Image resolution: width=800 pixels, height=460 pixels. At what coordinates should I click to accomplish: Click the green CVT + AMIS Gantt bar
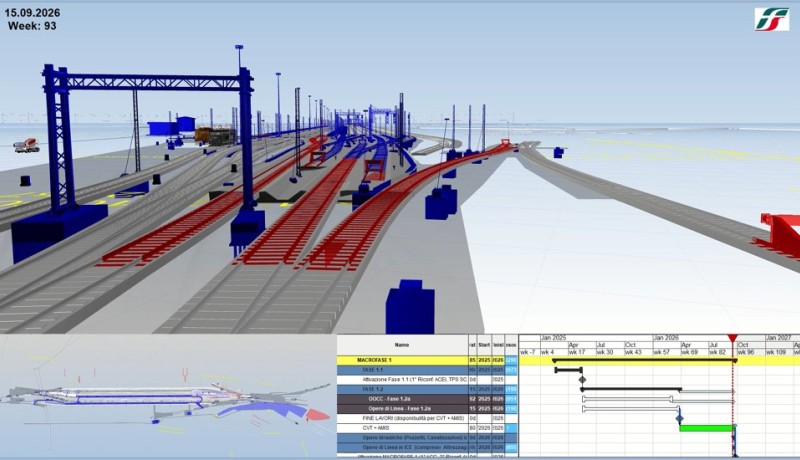click(705, 428)
